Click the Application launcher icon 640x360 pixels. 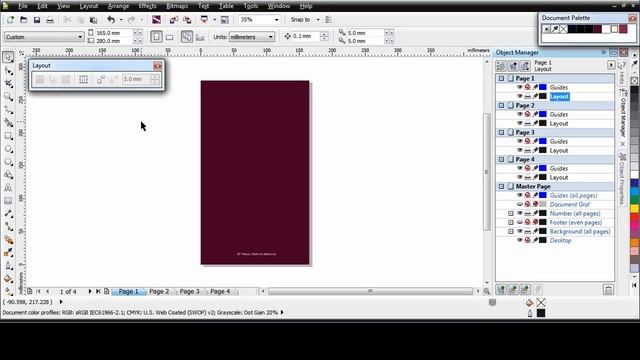click(204, 20)
